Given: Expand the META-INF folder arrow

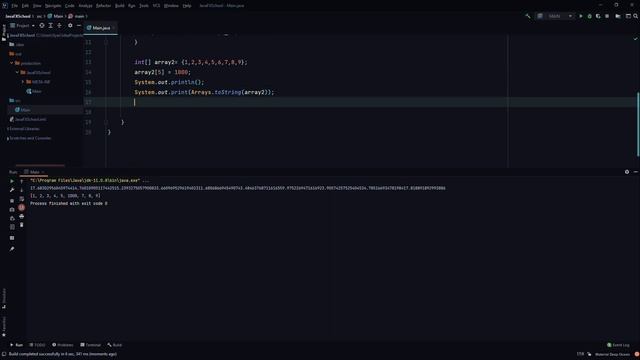Looking at the screenshot, I should 23,82.
